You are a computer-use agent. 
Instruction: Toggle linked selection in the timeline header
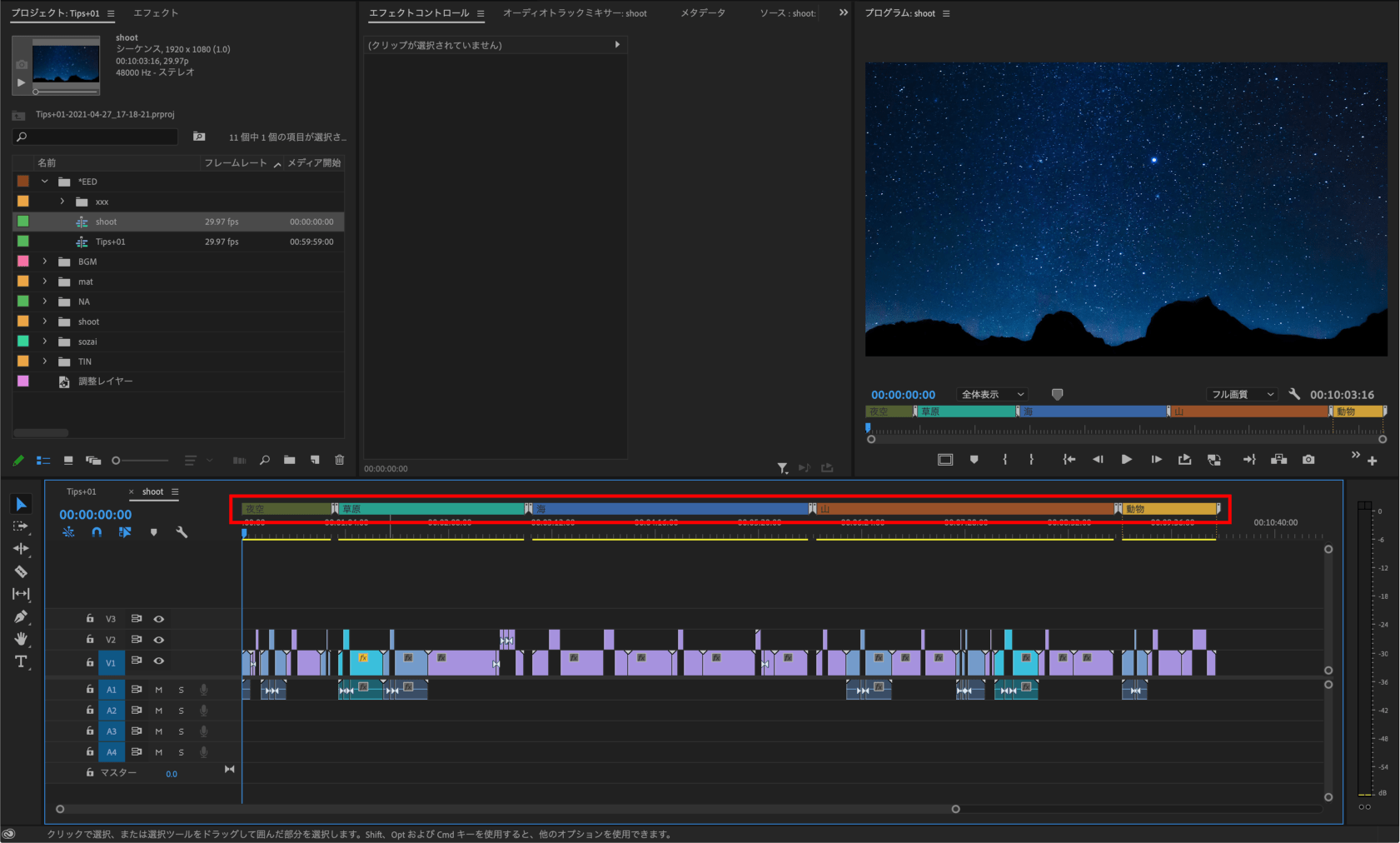(125, 532)
